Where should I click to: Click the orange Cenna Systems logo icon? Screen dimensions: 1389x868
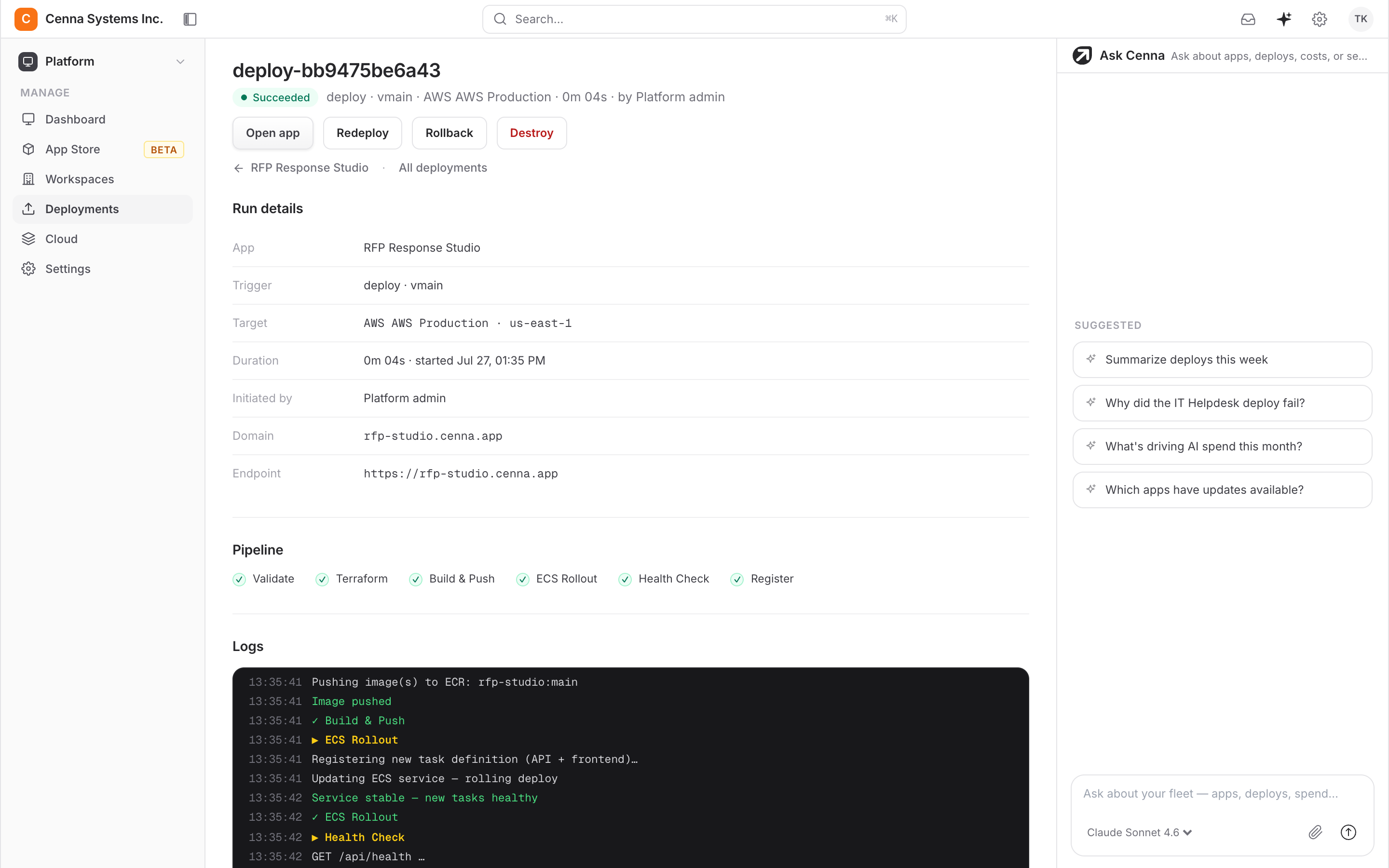click(26, 19)
